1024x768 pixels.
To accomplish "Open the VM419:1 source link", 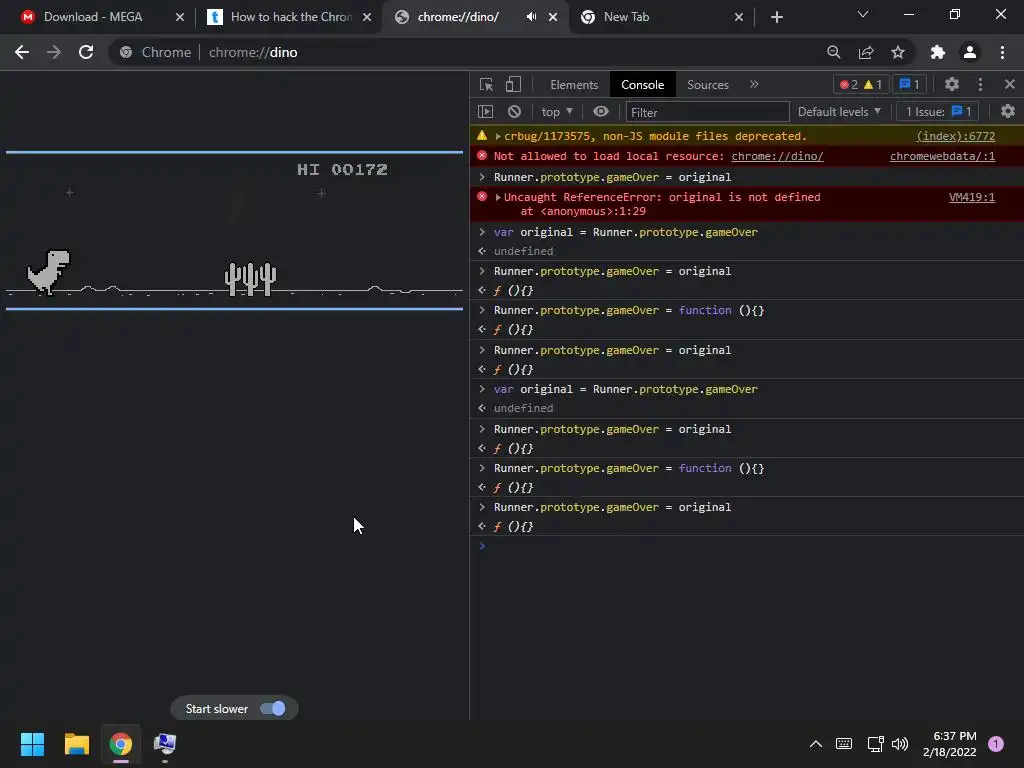I will [x=971, y=197].
